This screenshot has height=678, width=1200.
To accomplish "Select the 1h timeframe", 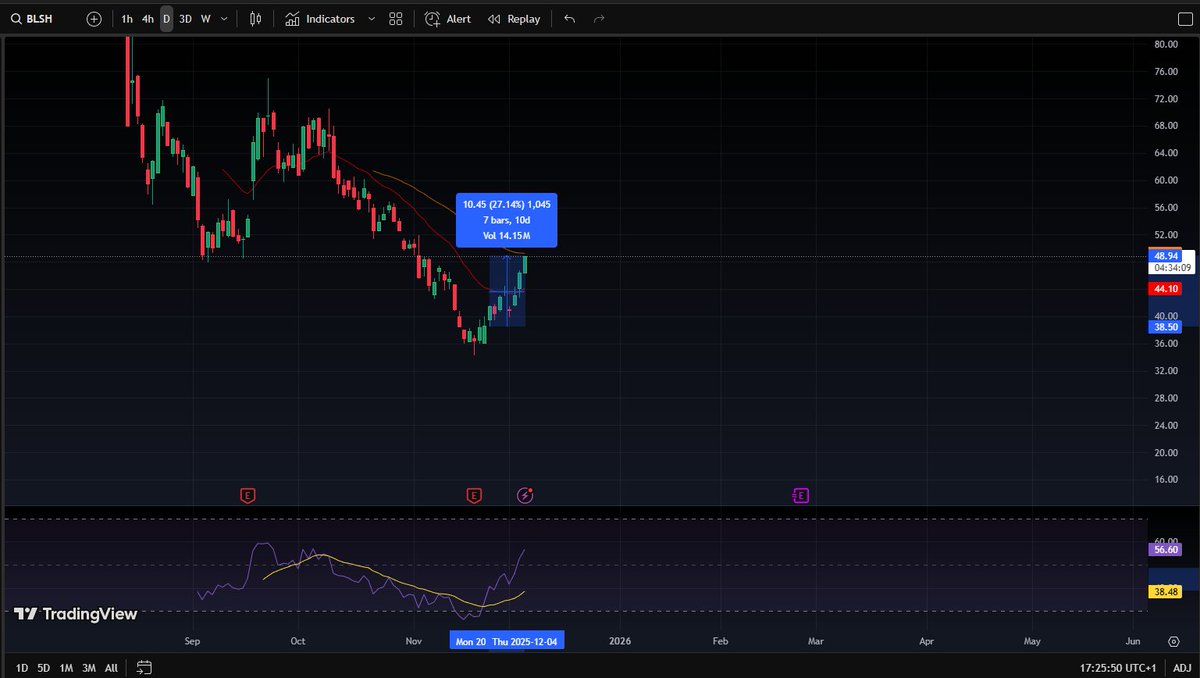I will tap(127, 19).
